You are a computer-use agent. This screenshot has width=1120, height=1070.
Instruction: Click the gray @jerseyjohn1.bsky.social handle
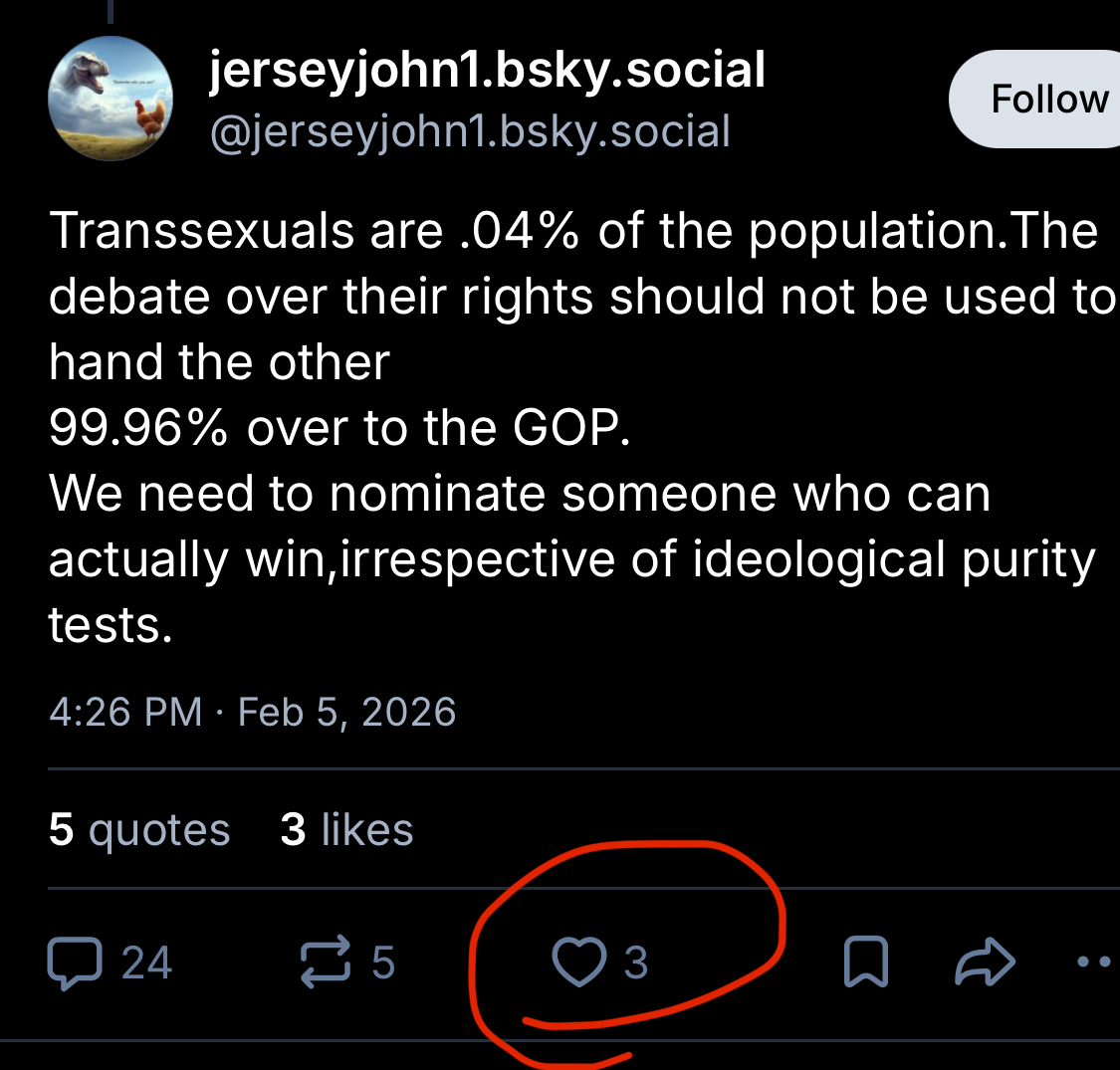point(469,131)
